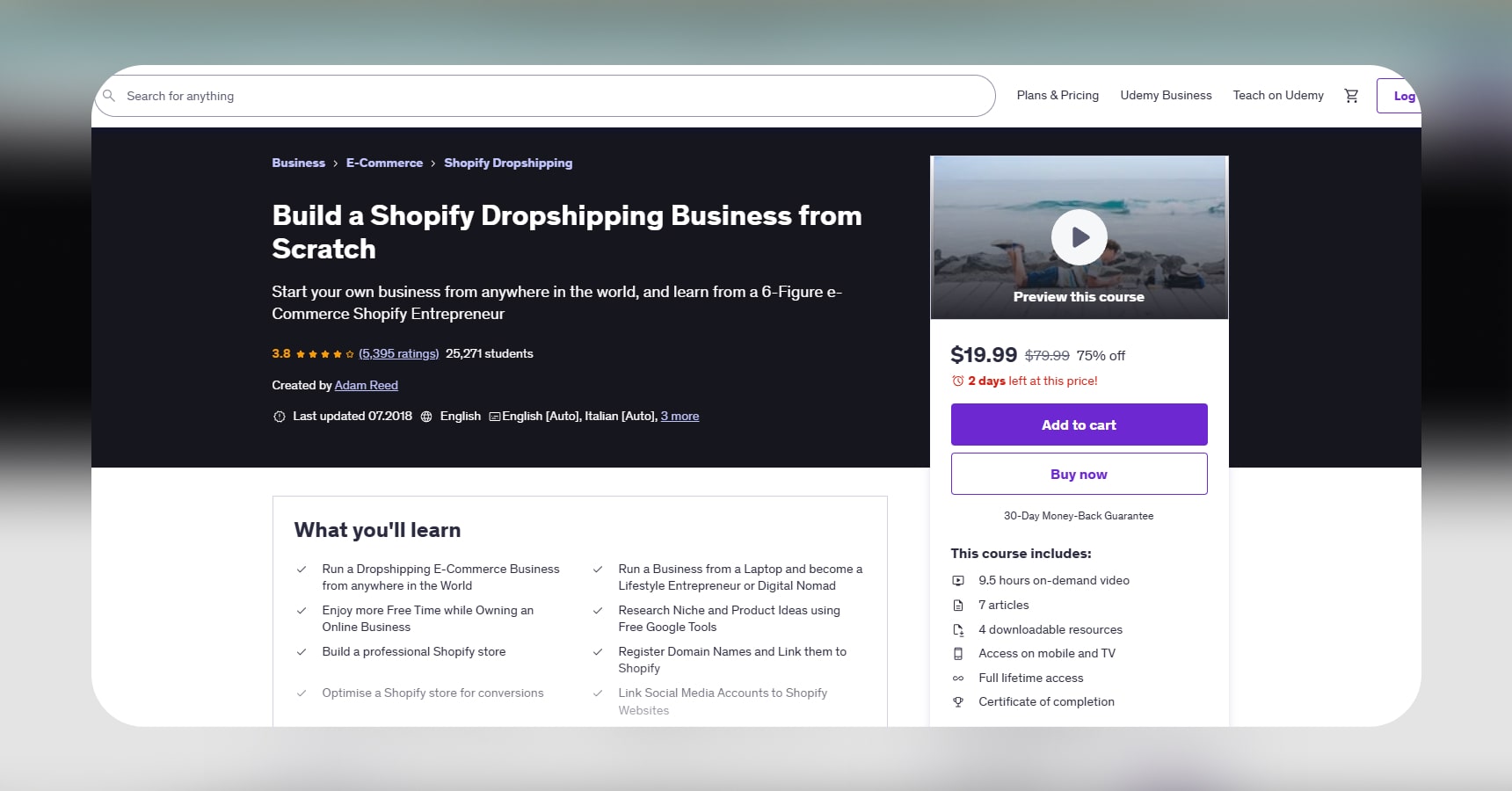1512x791 pixels.
Task: Click the rating stars
Action: coord(324,354)
